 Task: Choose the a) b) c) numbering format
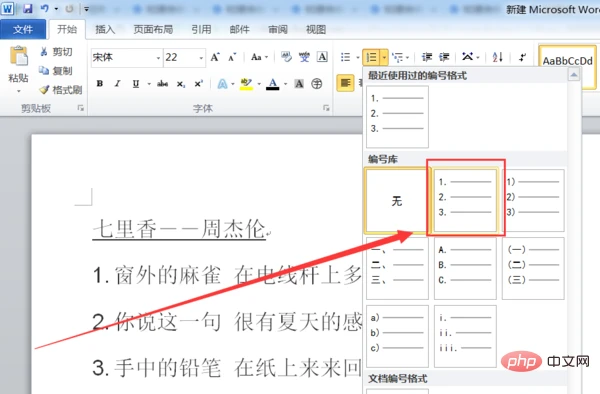coord(397,336)
